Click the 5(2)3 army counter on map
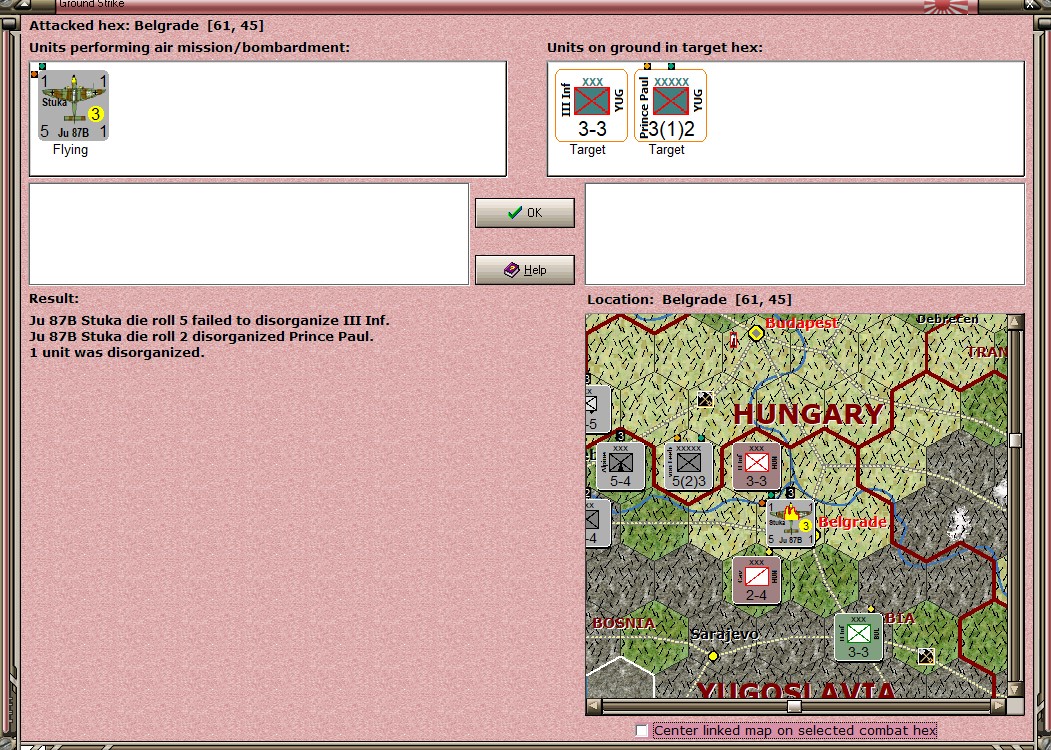 tap(689, 466)
